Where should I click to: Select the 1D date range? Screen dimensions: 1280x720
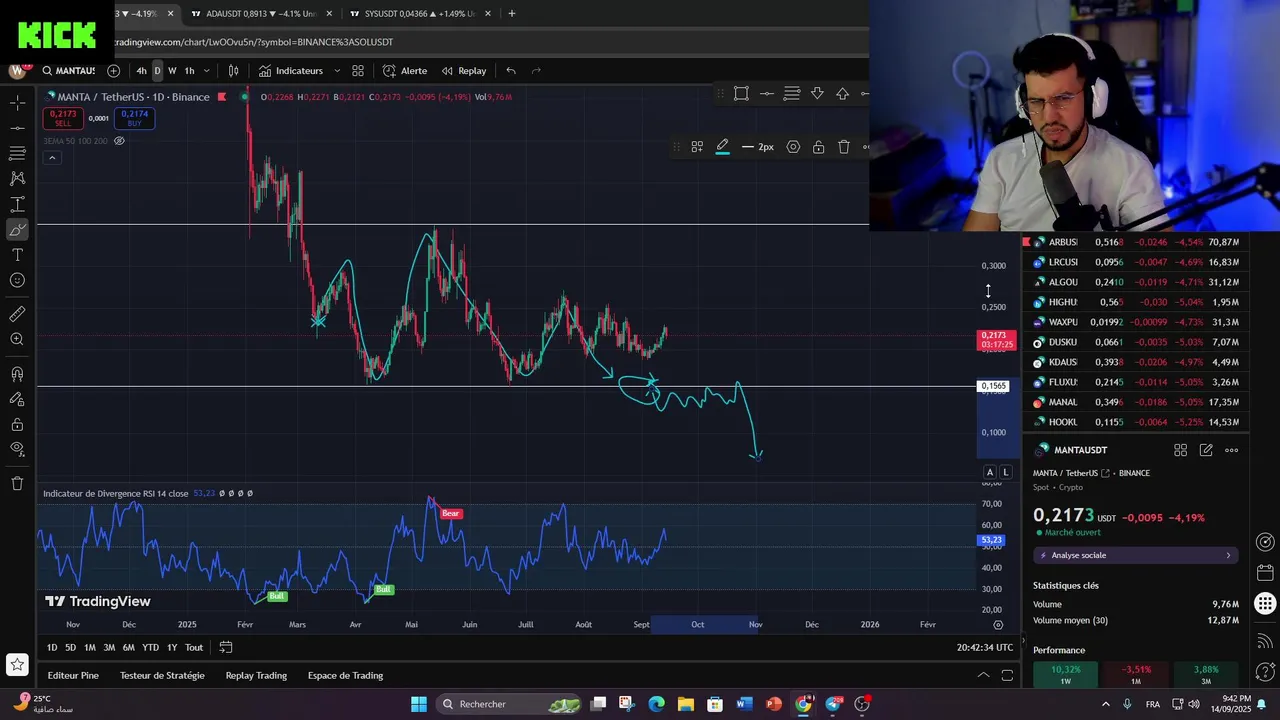(x=52, y=648)
